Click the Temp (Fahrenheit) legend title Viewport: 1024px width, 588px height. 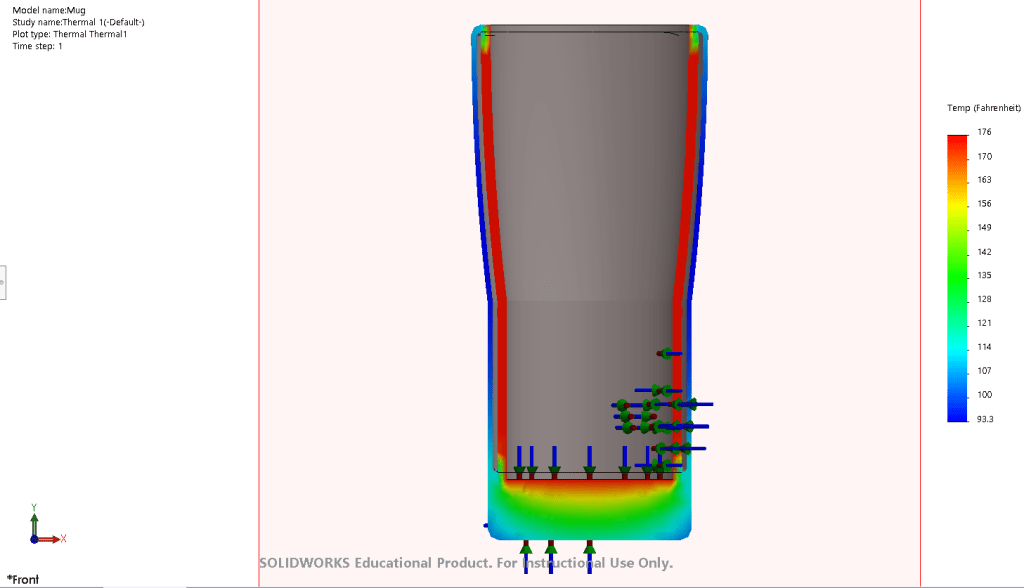tap(983, 107)
